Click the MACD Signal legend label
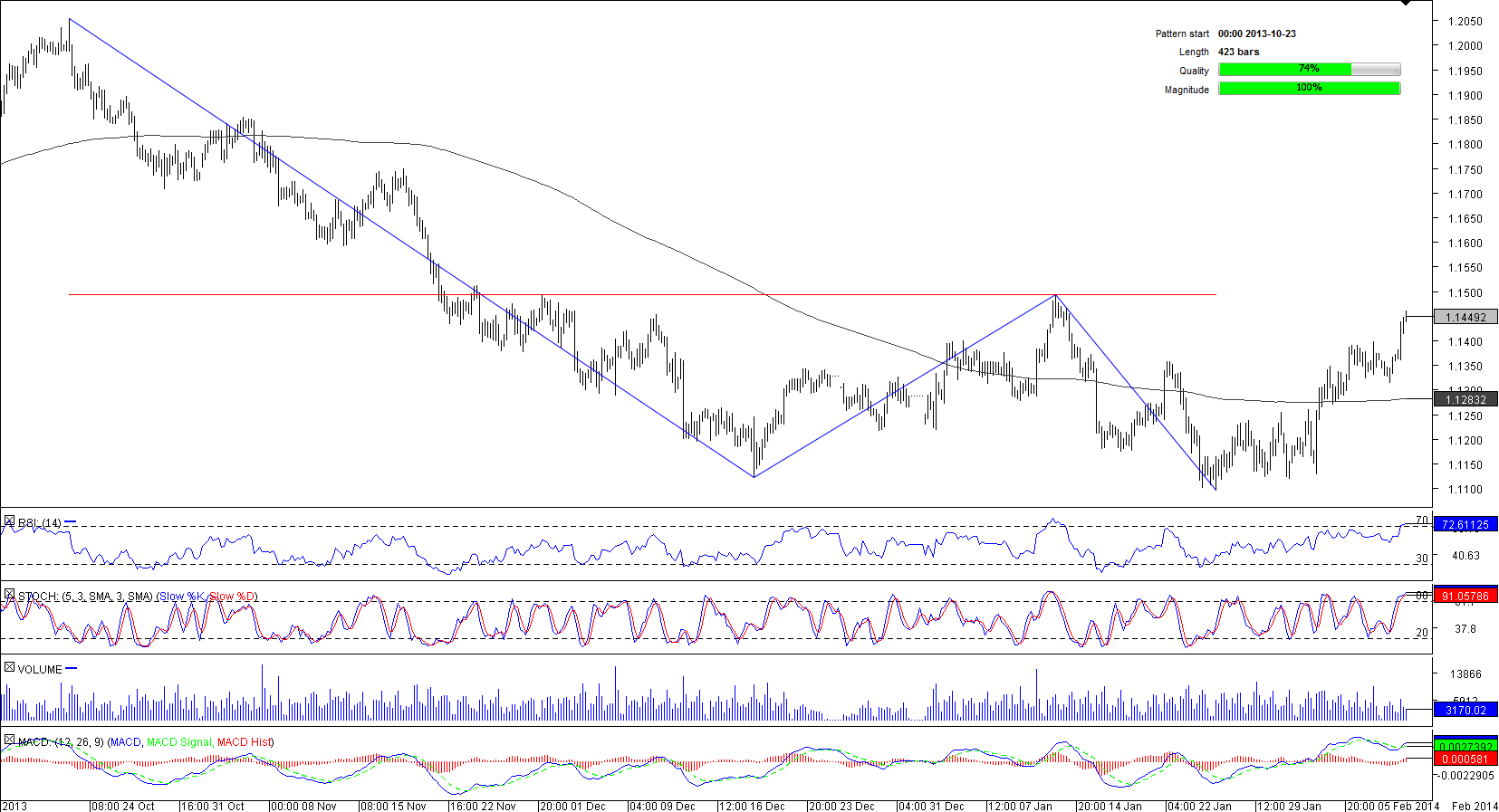1499x812 pixels. click(x=179, y=742)
